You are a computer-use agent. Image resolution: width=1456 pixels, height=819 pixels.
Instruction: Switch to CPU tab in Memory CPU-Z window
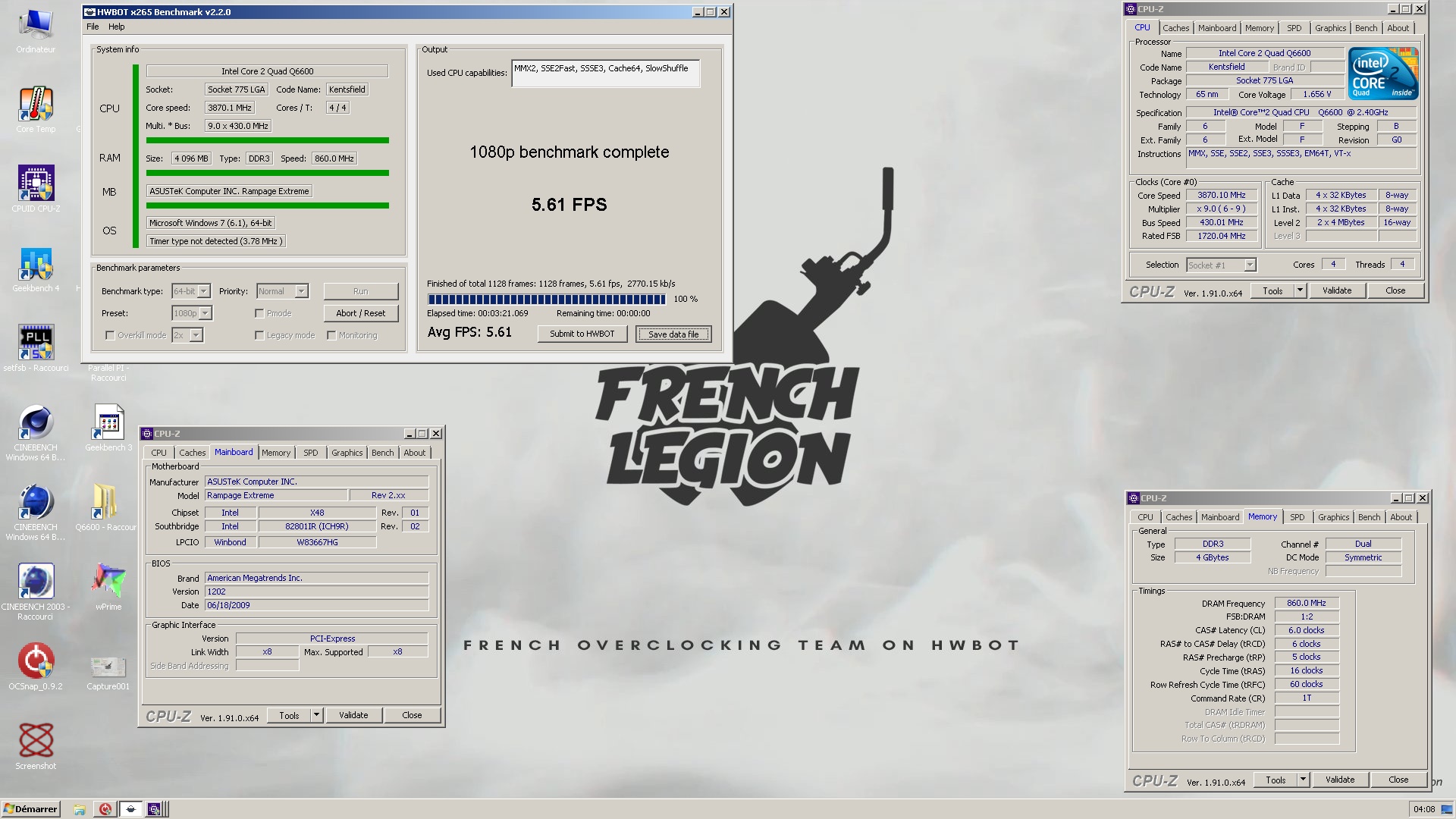[x=1145, y=517]
